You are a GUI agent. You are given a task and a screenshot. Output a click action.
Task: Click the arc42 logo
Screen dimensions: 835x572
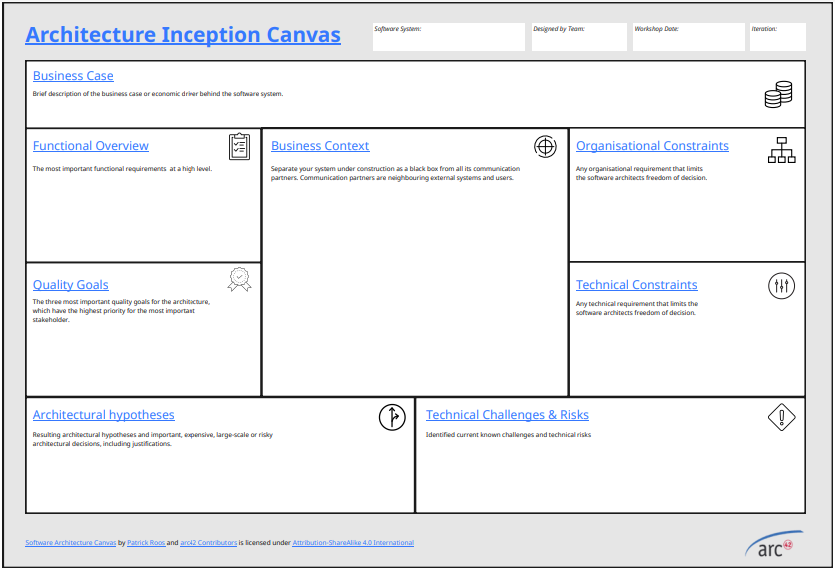pos(774,544)
